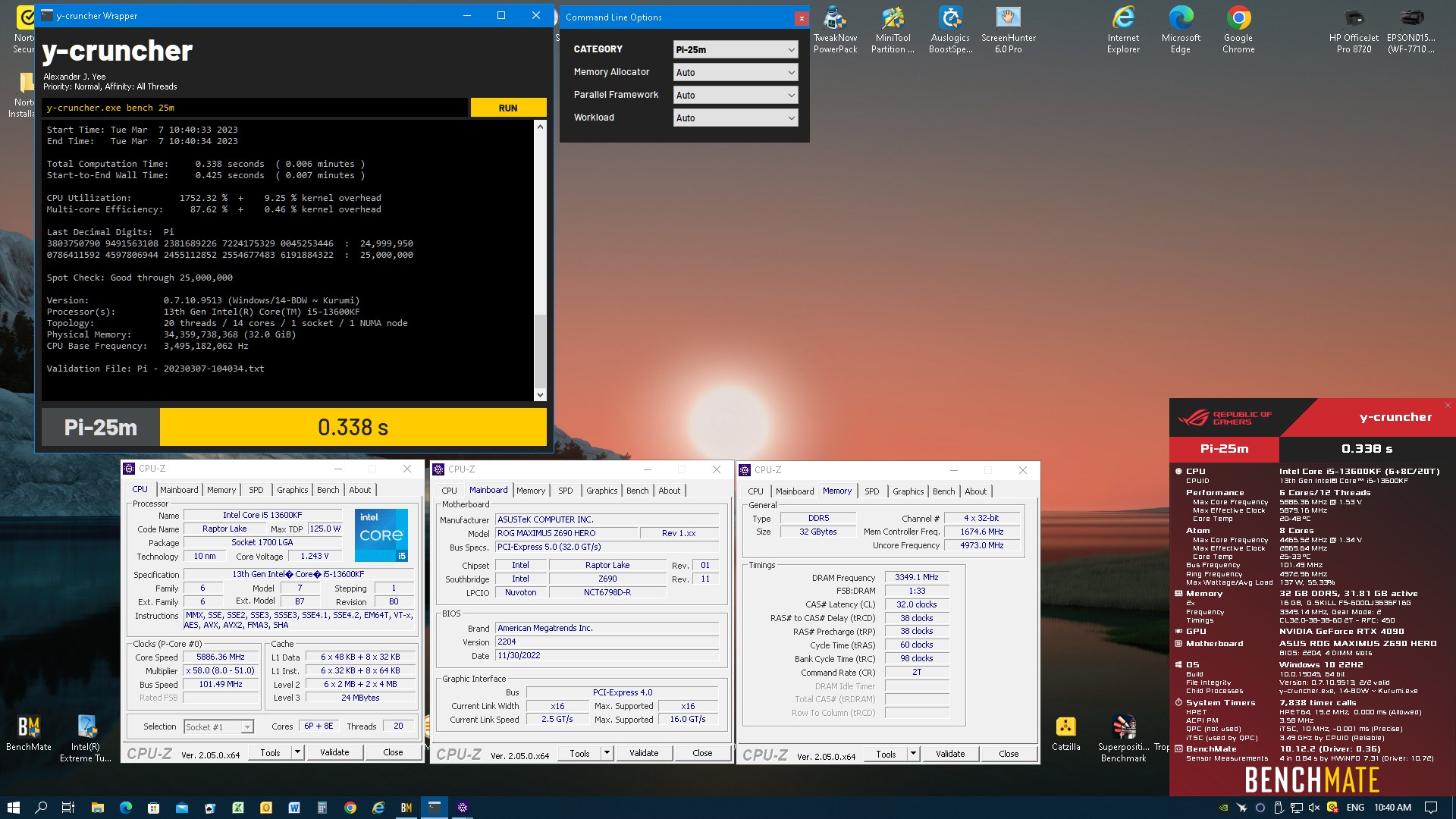Expand Tools arrow in CPU-Z Memory window

pos(913,754)
